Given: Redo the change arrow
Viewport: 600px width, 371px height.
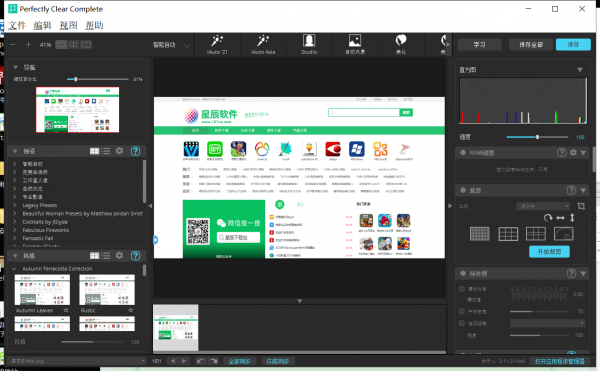Looking at the screenshot, I should pyautogui.click(x=214, y=361).
